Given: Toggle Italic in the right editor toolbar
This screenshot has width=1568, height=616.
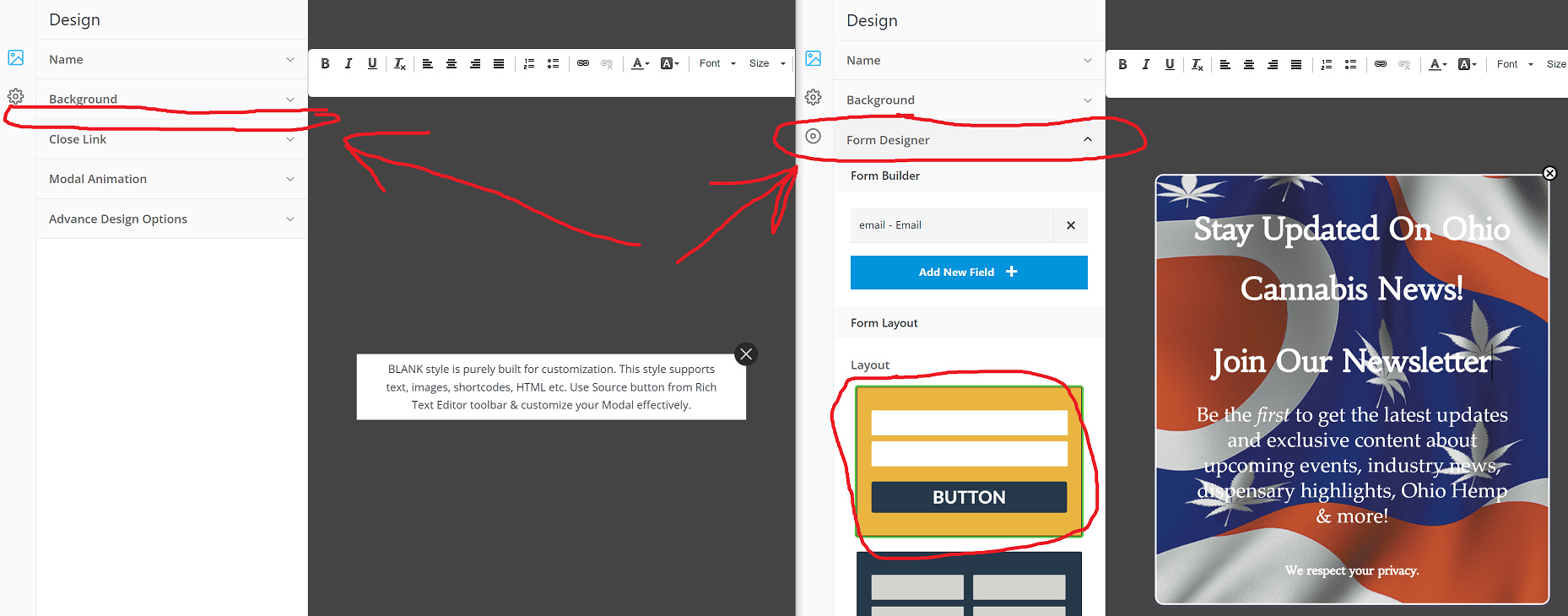Looking at the screenshot, I should tap(1146, 64).
